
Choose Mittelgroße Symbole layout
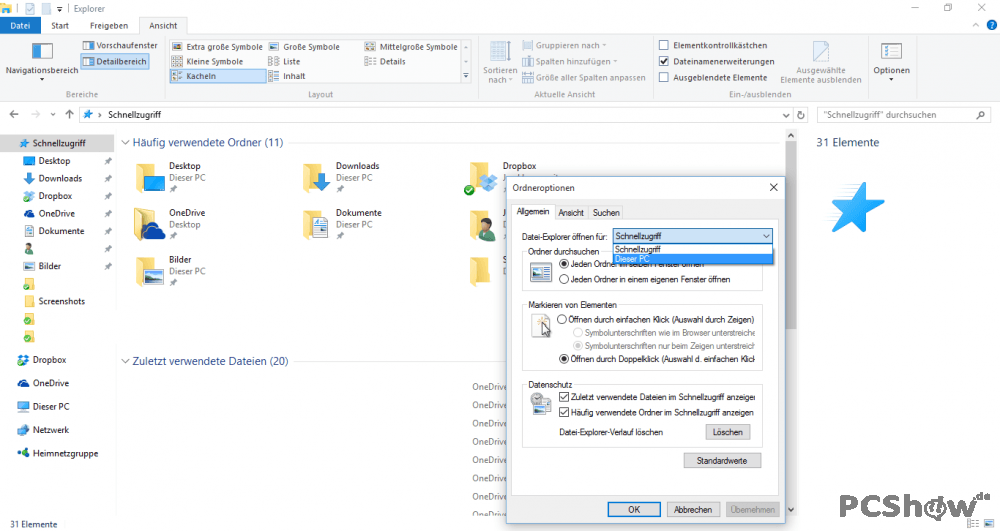411,47
